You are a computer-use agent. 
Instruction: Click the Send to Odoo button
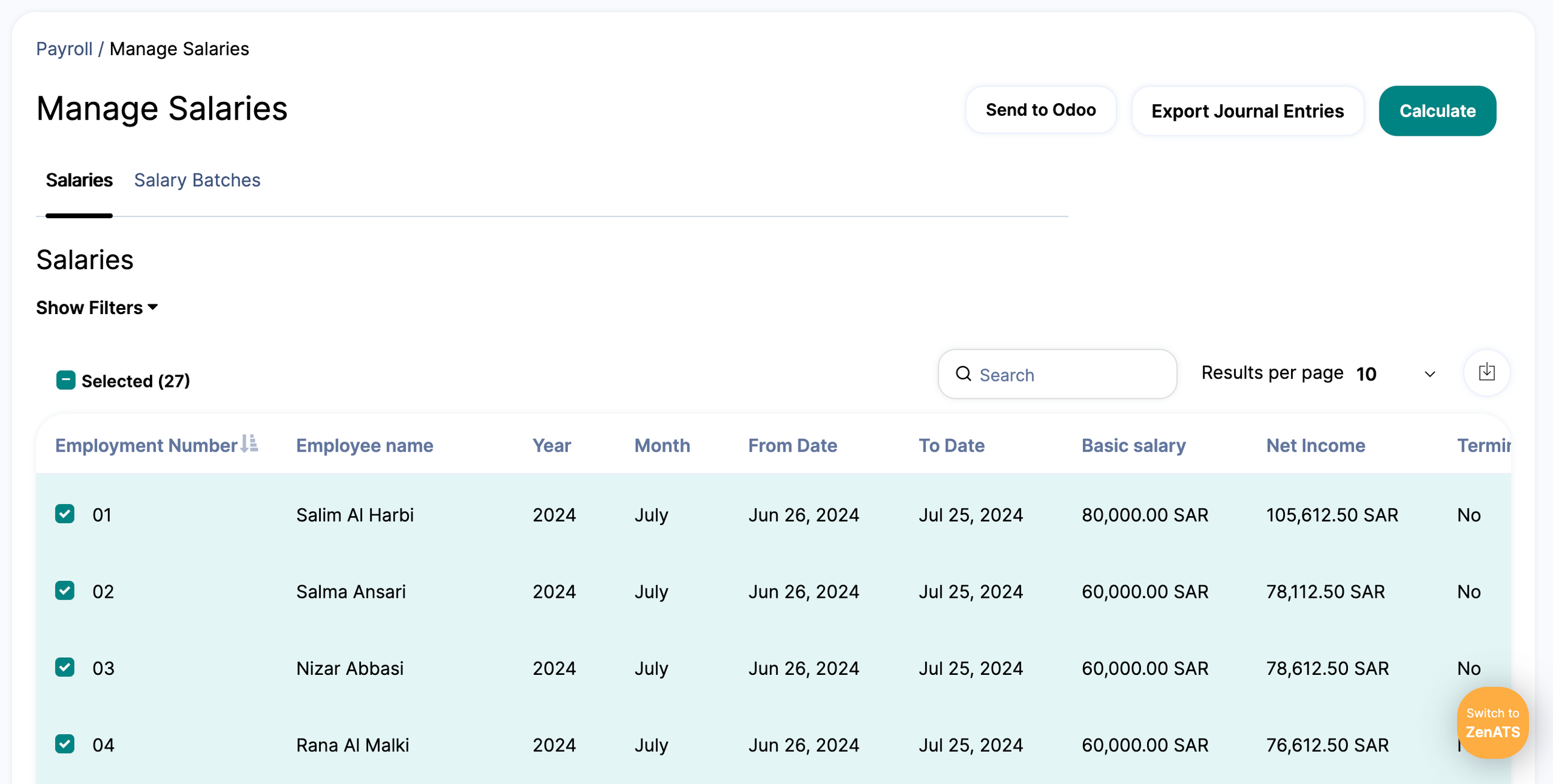click(x=1040, y=110)
